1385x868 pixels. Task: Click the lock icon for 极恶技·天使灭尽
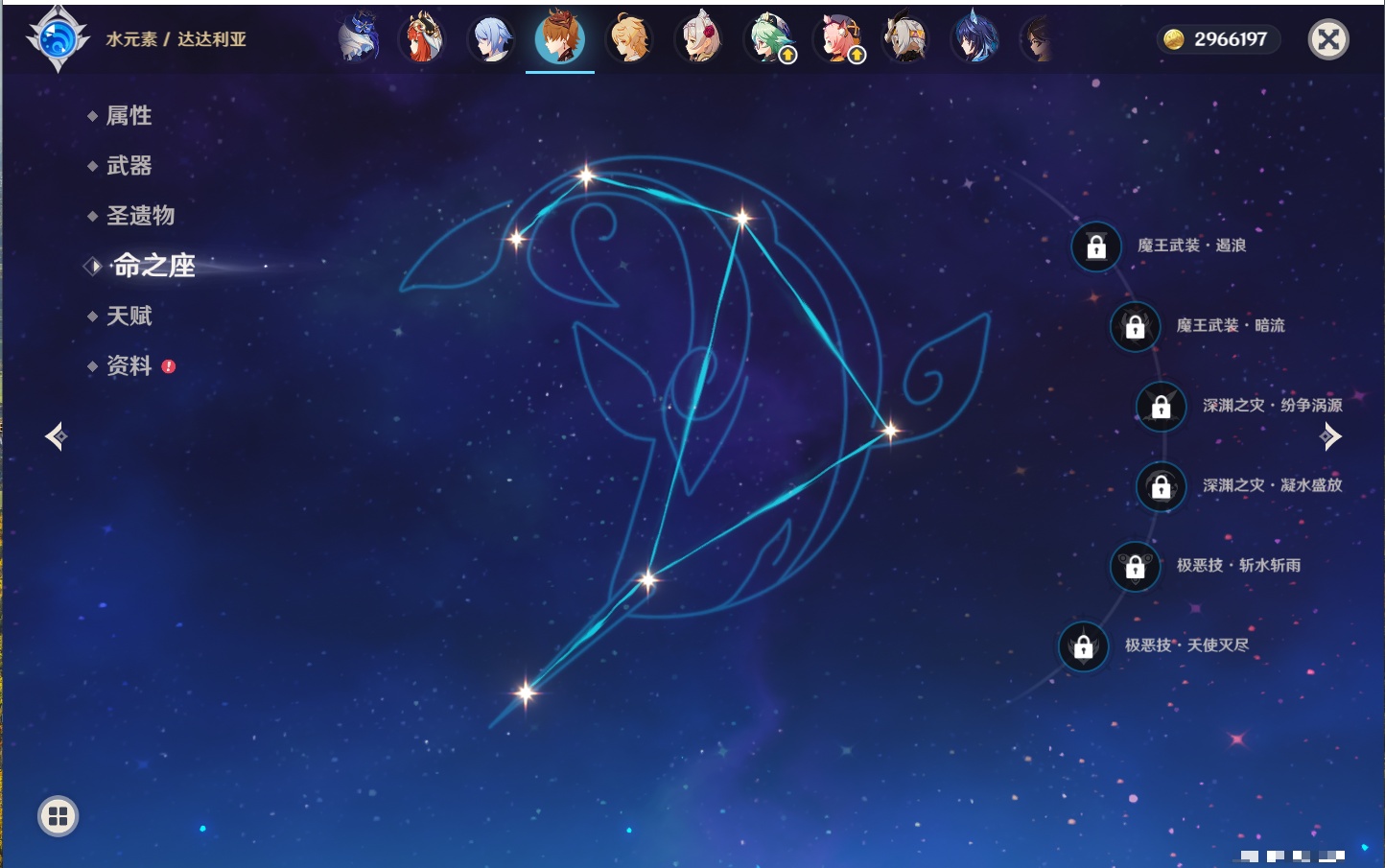pos(1083,646)
